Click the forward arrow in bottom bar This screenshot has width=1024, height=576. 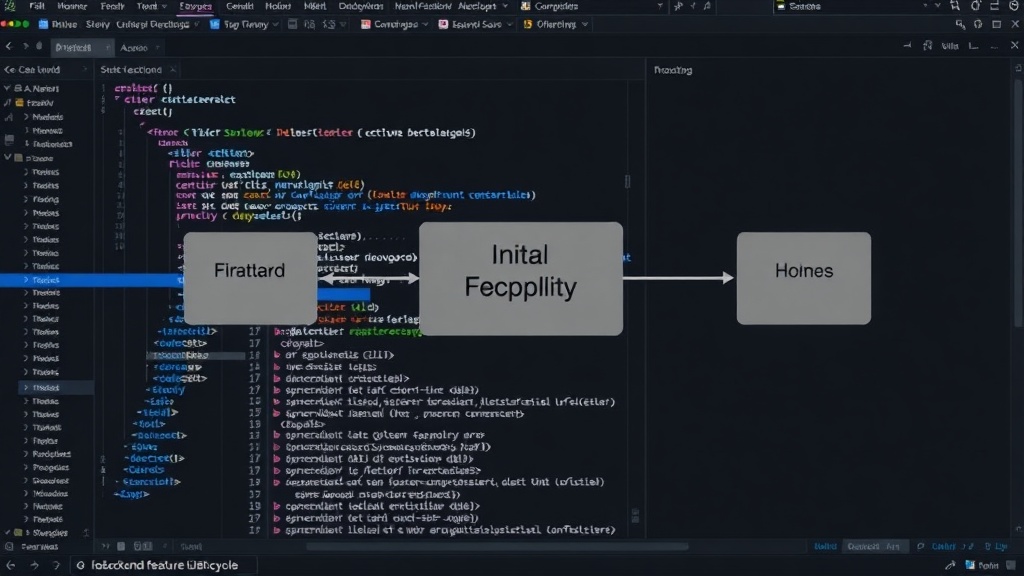[x=35, y=565]
